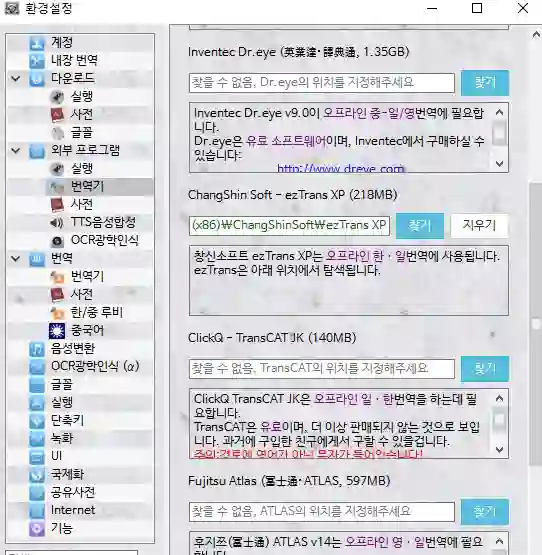Select 계정 settings item
The image size is (542, 555).
coord(62,42)
